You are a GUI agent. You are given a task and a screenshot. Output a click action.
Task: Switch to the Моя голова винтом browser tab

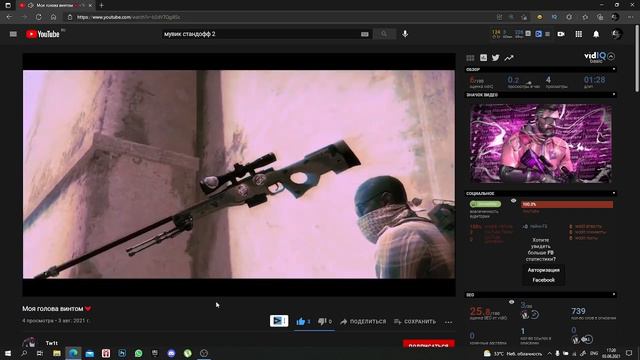(55, 5)
